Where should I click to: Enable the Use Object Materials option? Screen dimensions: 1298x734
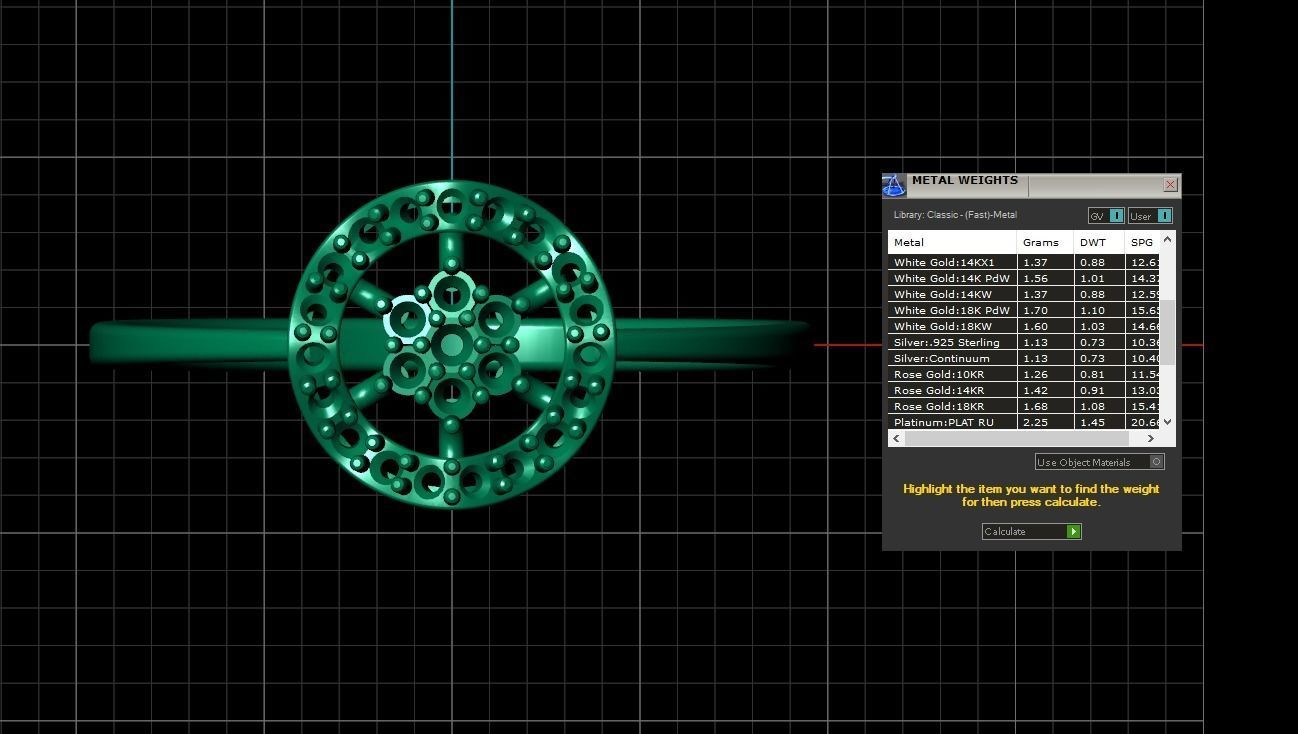pos(1099,462)
